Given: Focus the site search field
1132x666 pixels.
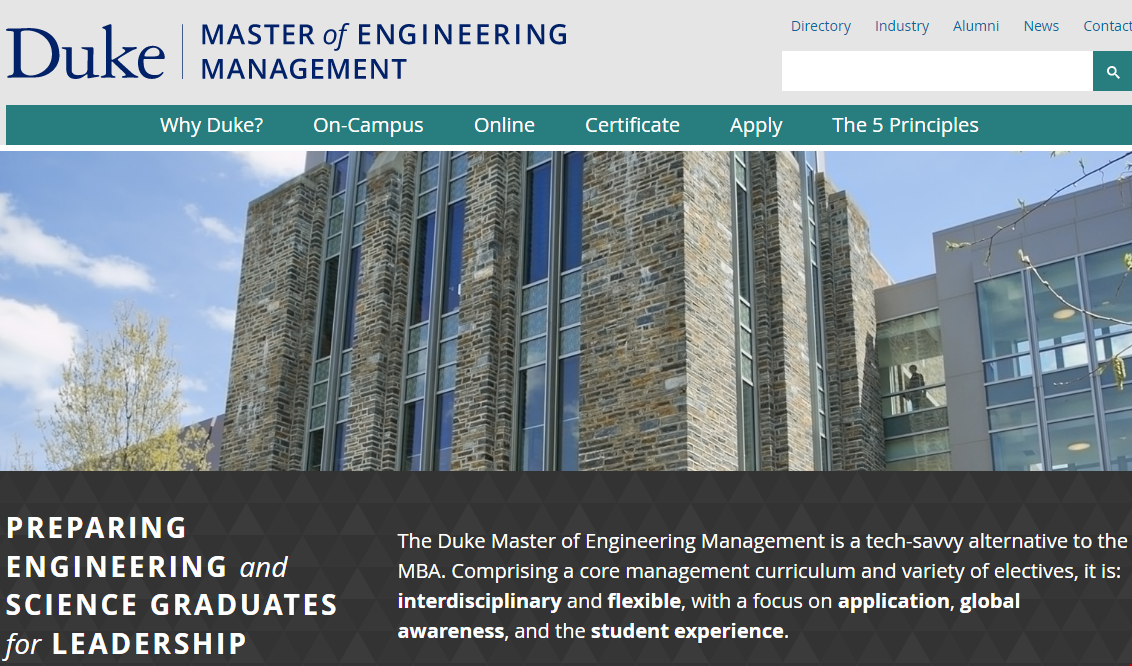Looking at the screenshot, I should (937, 71).
